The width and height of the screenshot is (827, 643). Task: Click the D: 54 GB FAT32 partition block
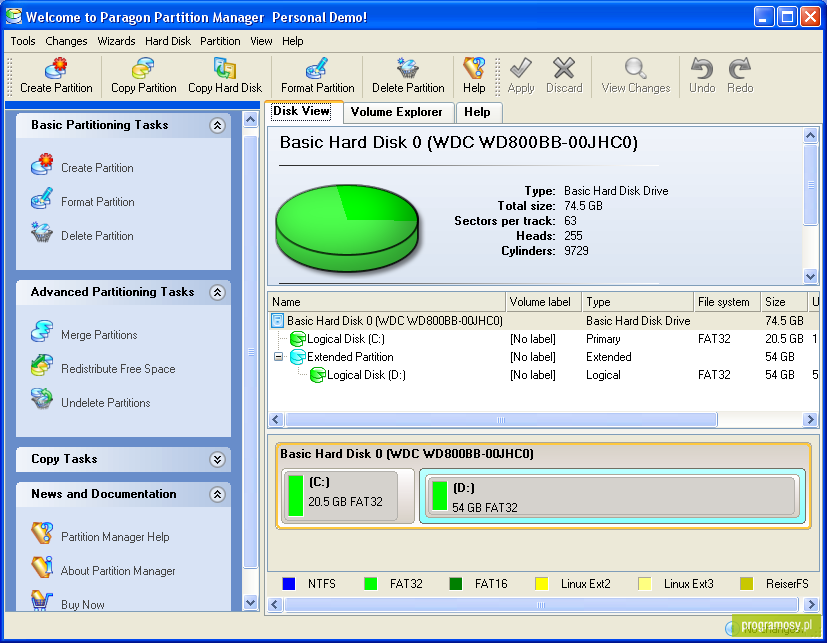pos(610,496)
